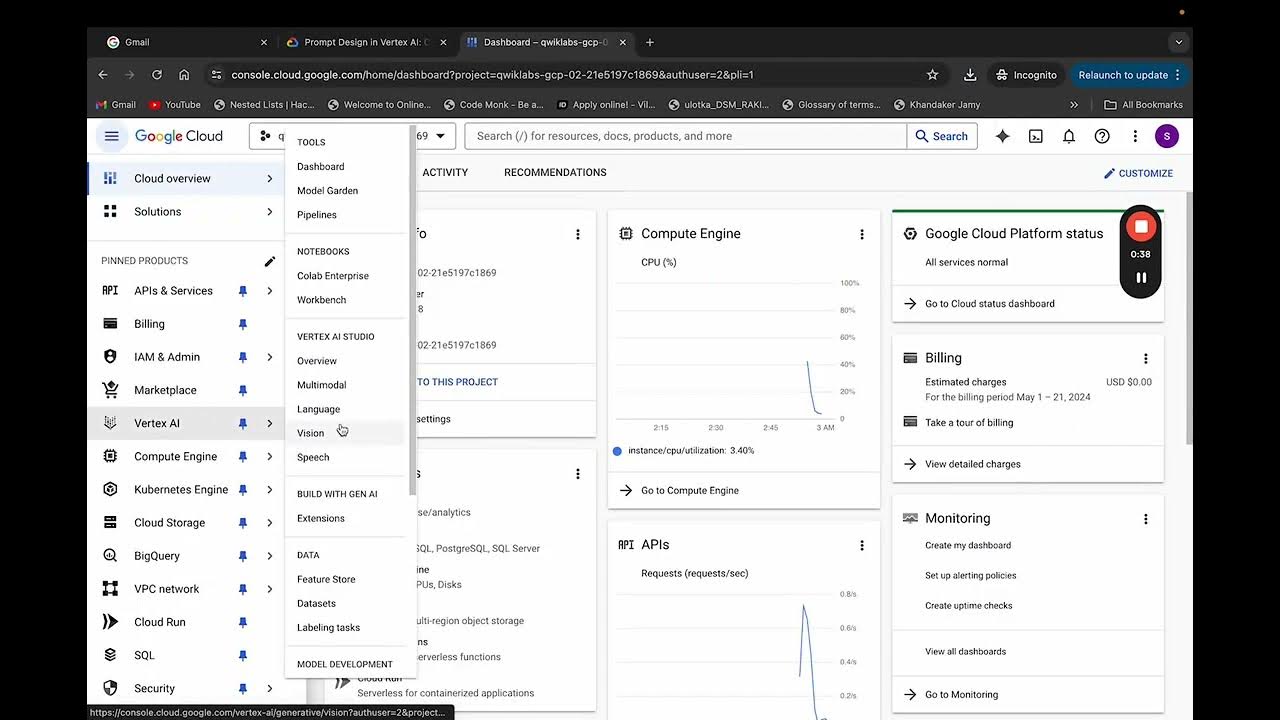The width and height of the screenshot is (1280, 720).
Task: Click the edit pinned products pencil icon
Action: pyautogui.click(x=269, y=261)
